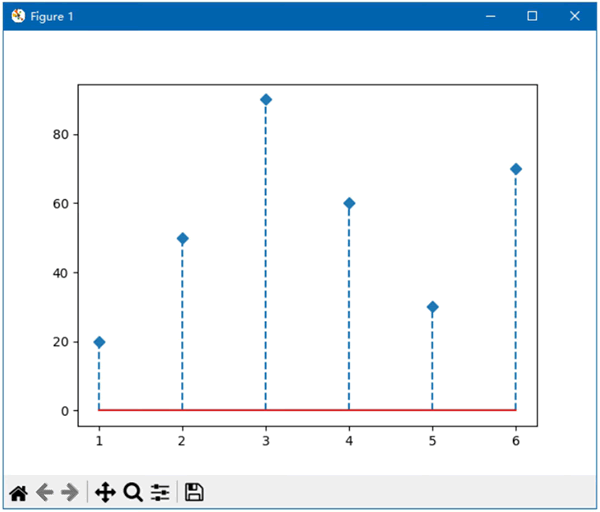Click y-axis tick label 0
Image resolution: width=600 pixels, height=512 pixels.
click(x=65, y=411)
